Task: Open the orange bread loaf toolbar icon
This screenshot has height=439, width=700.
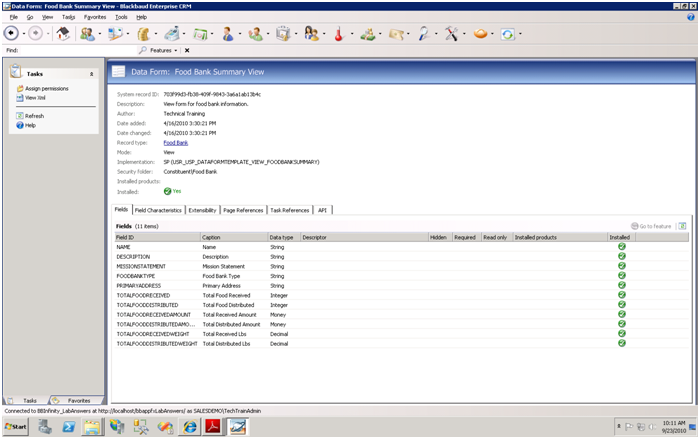Action: [x=480, y=33]
